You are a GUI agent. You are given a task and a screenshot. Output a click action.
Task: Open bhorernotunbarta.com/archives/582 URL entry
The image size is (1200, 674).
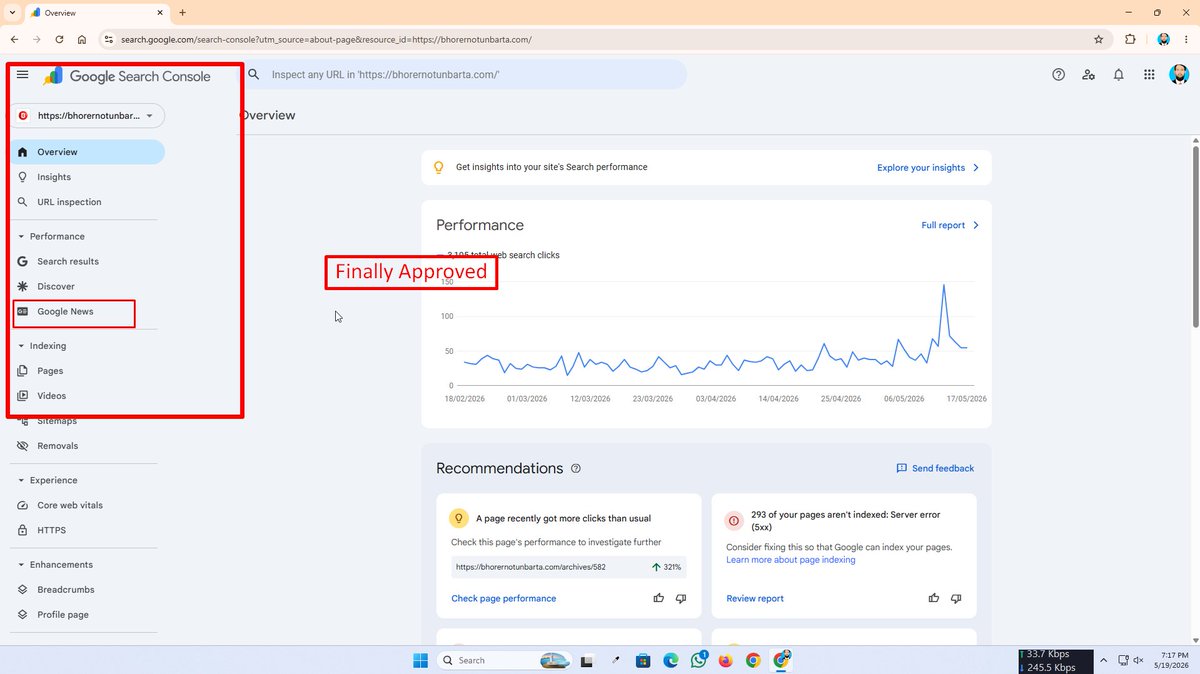(x=568, y=567)
